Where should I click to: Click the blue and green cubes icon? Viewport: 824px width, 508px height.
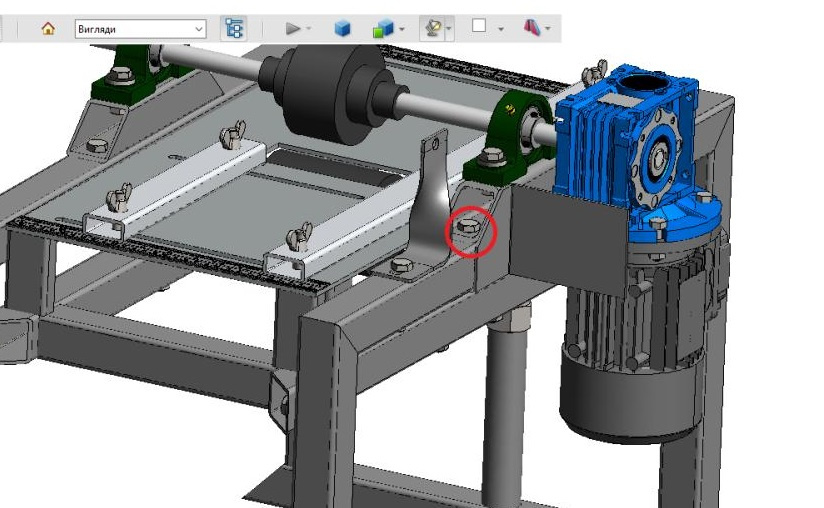[383, 28]
